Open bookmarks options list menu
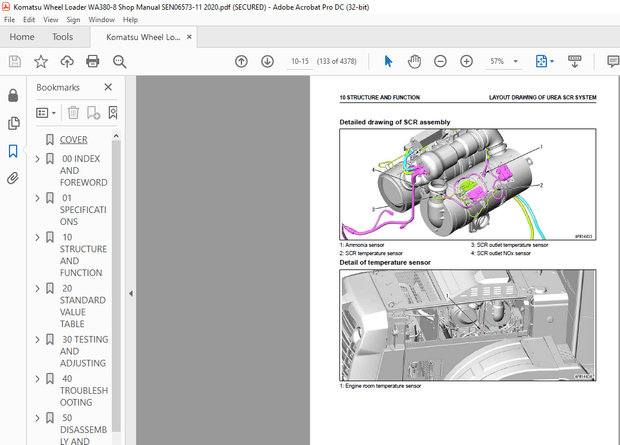 [x=46, y=113]
